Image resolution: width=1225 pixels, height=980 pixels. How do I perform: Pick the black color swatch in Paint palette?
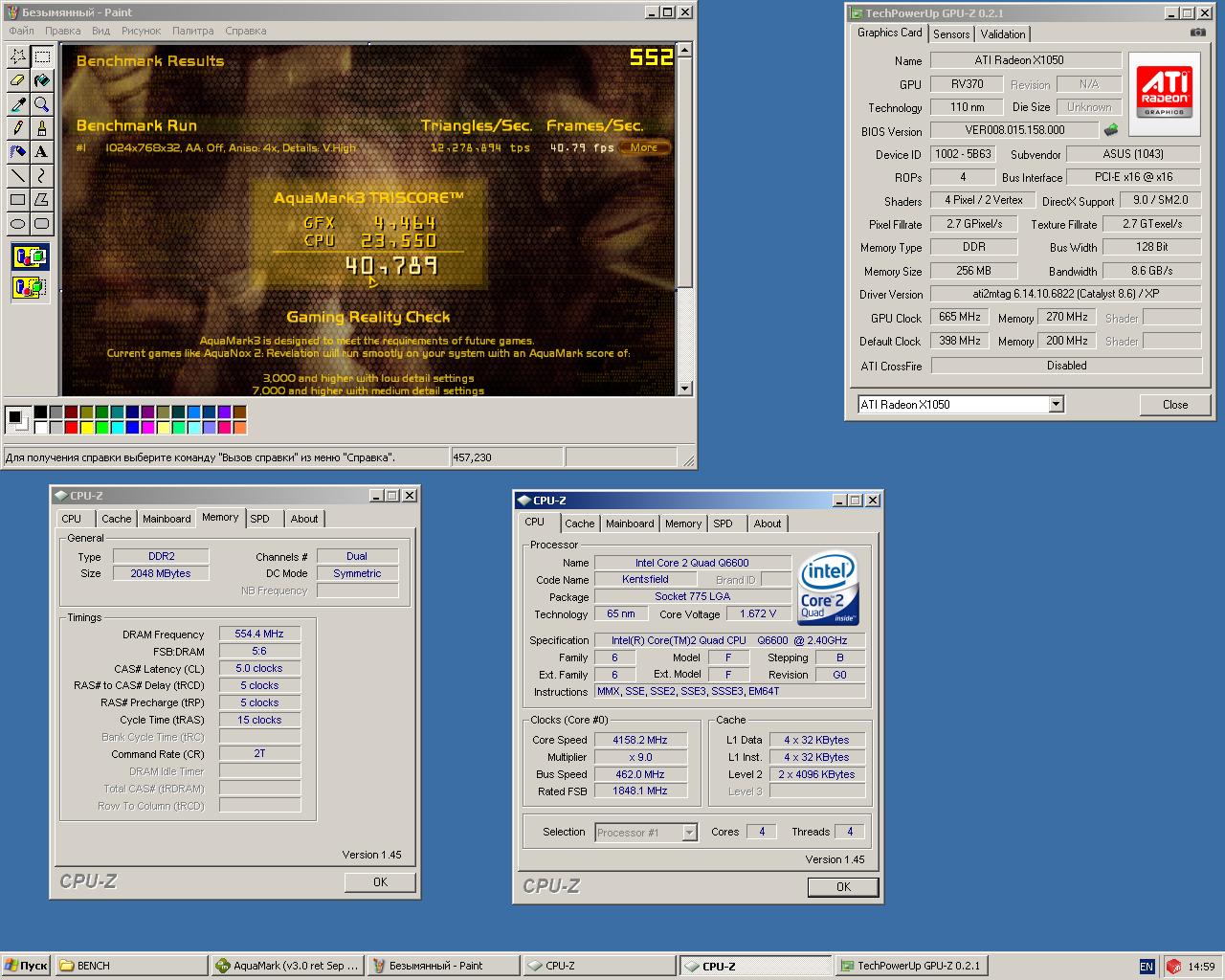click(x=41, y=412)
